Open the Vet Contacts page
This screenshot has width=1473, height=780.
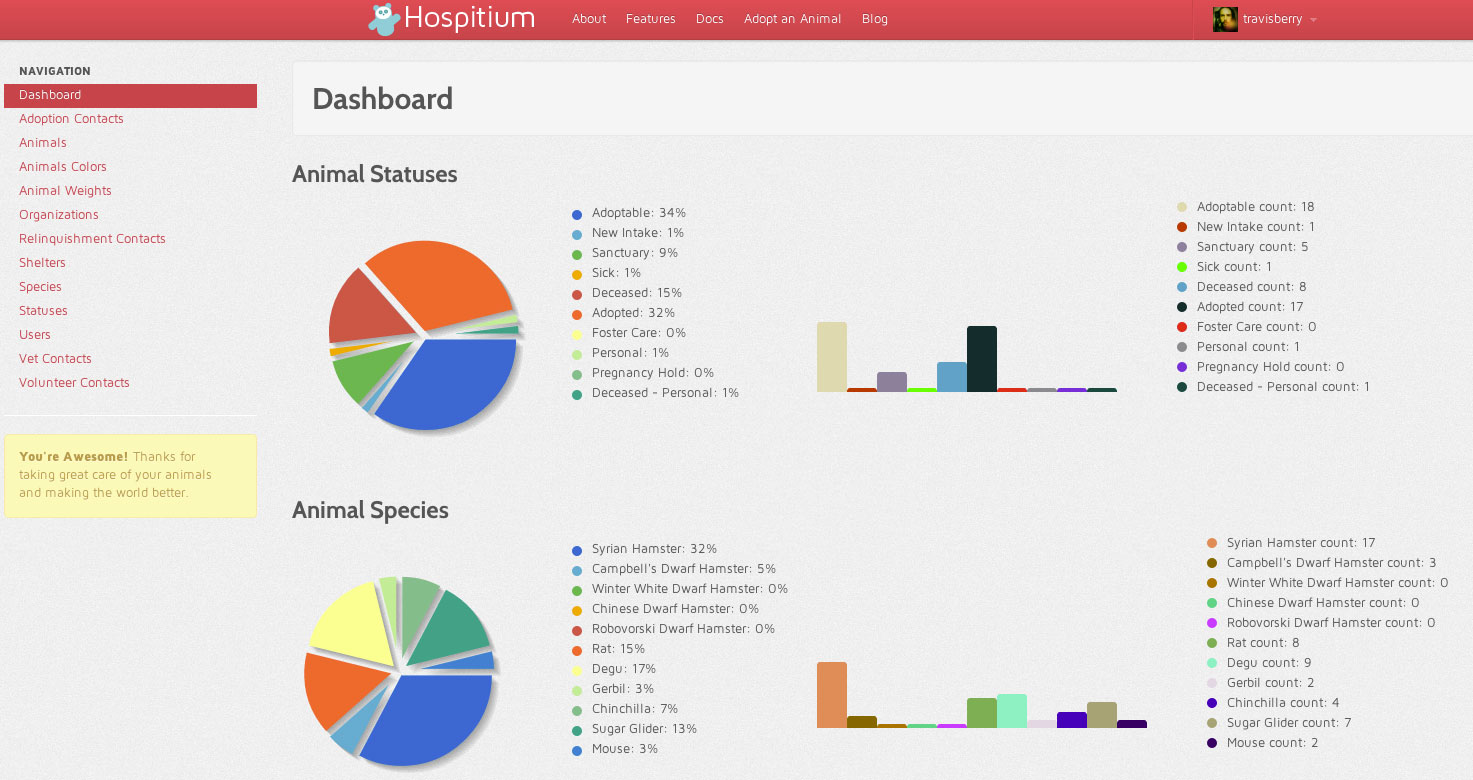click(55, 359)
